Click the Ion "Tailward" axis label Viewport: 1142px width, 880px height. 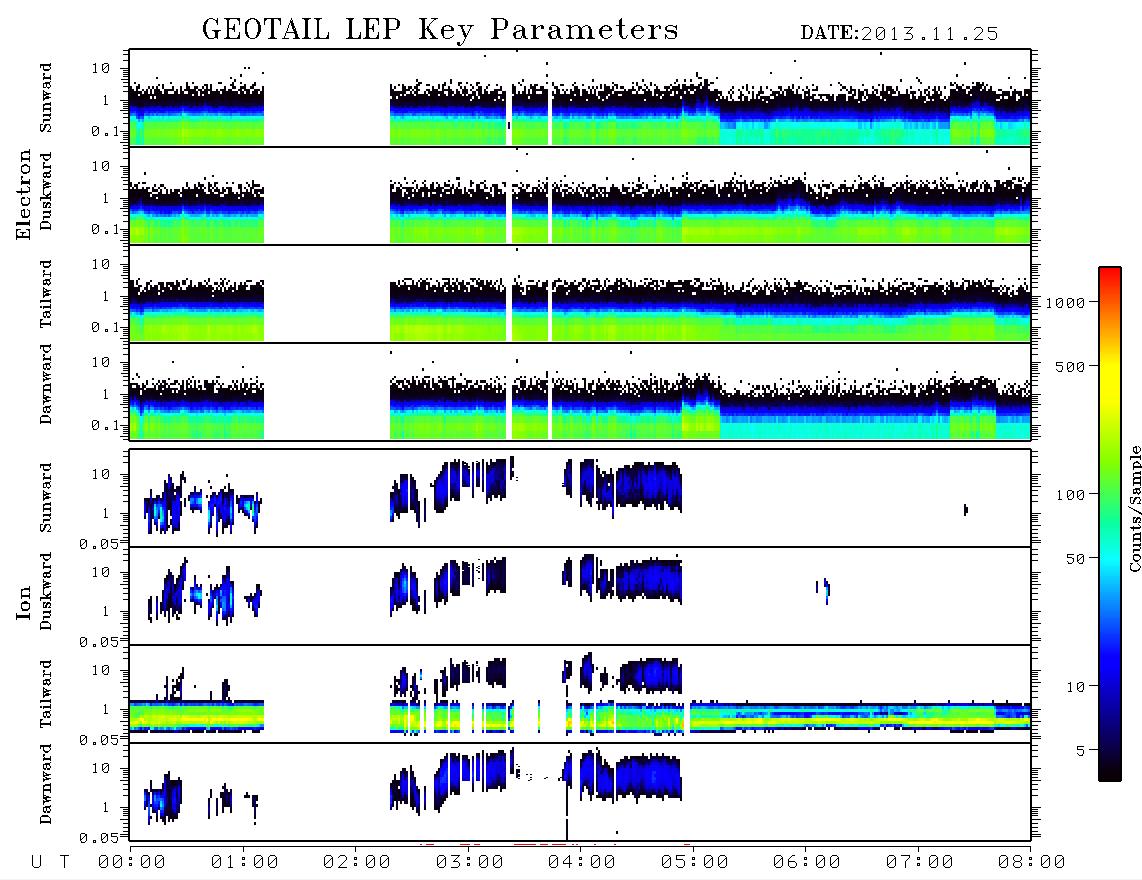tap(46, 694)
